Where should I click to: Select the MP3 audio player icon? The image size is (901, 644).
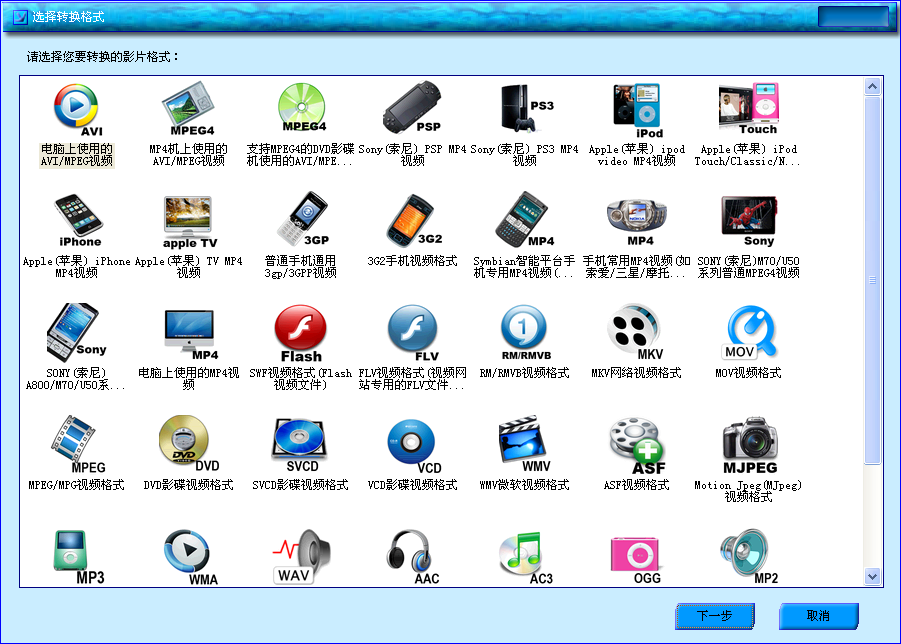pyautogui.click(x=79, y=557)
